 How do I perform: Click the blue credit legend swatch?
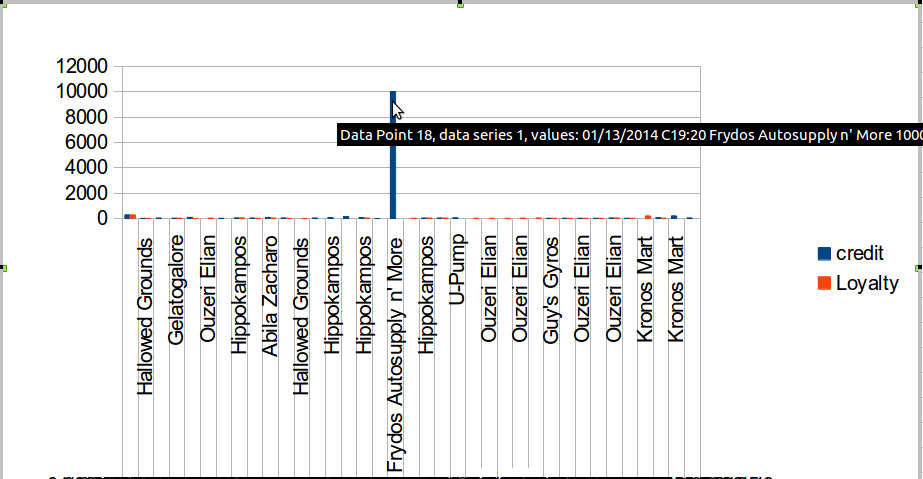pyautogui.click(x=824, y=254)
